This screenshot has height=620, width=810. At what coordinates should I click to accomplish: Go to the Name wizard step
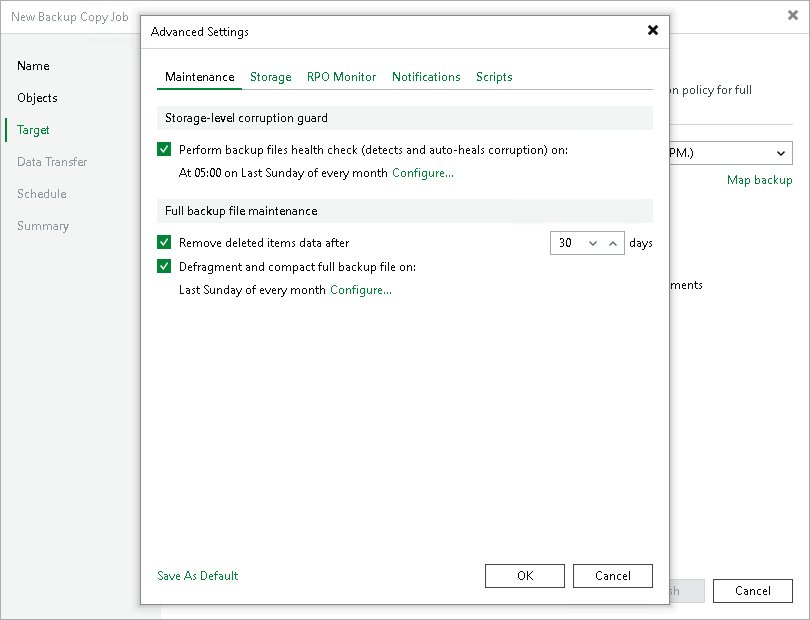click(x=34, y=66)
